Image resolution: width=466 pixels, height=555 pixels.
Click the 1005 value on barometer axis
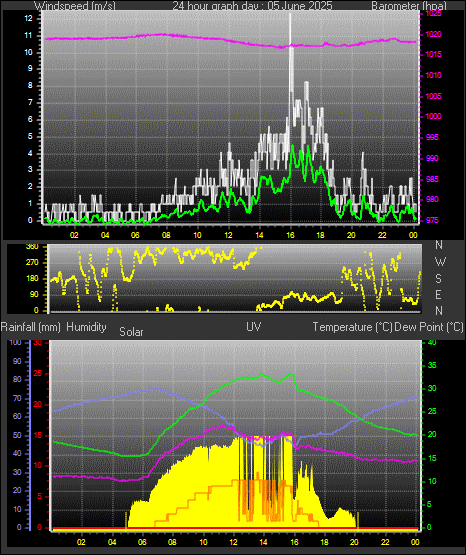433,96
